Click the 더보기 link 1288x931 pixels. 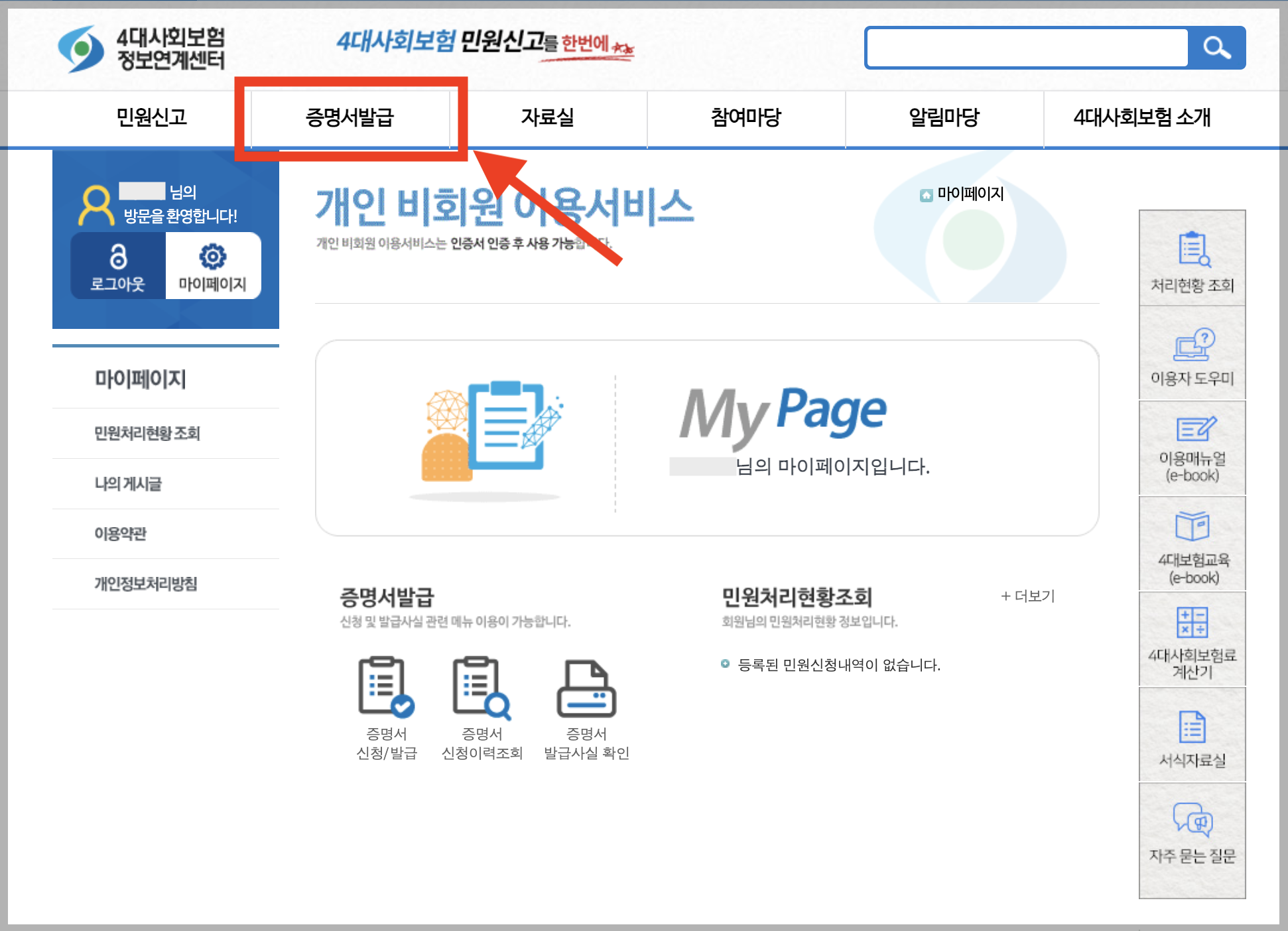pos(1027,596)
